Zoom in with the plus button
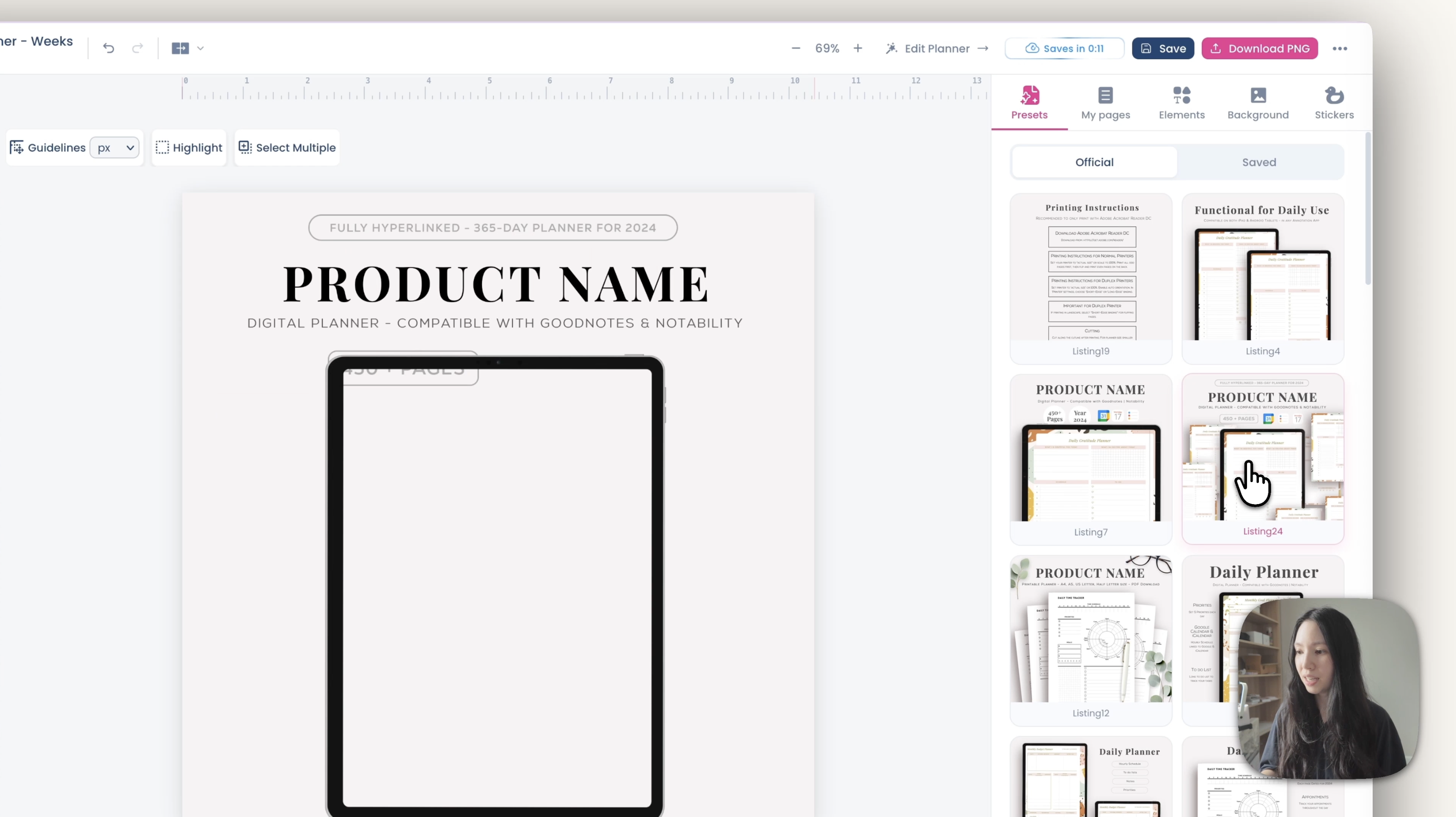The height and width of the screenshot is (817, 1456). (857, 49)
